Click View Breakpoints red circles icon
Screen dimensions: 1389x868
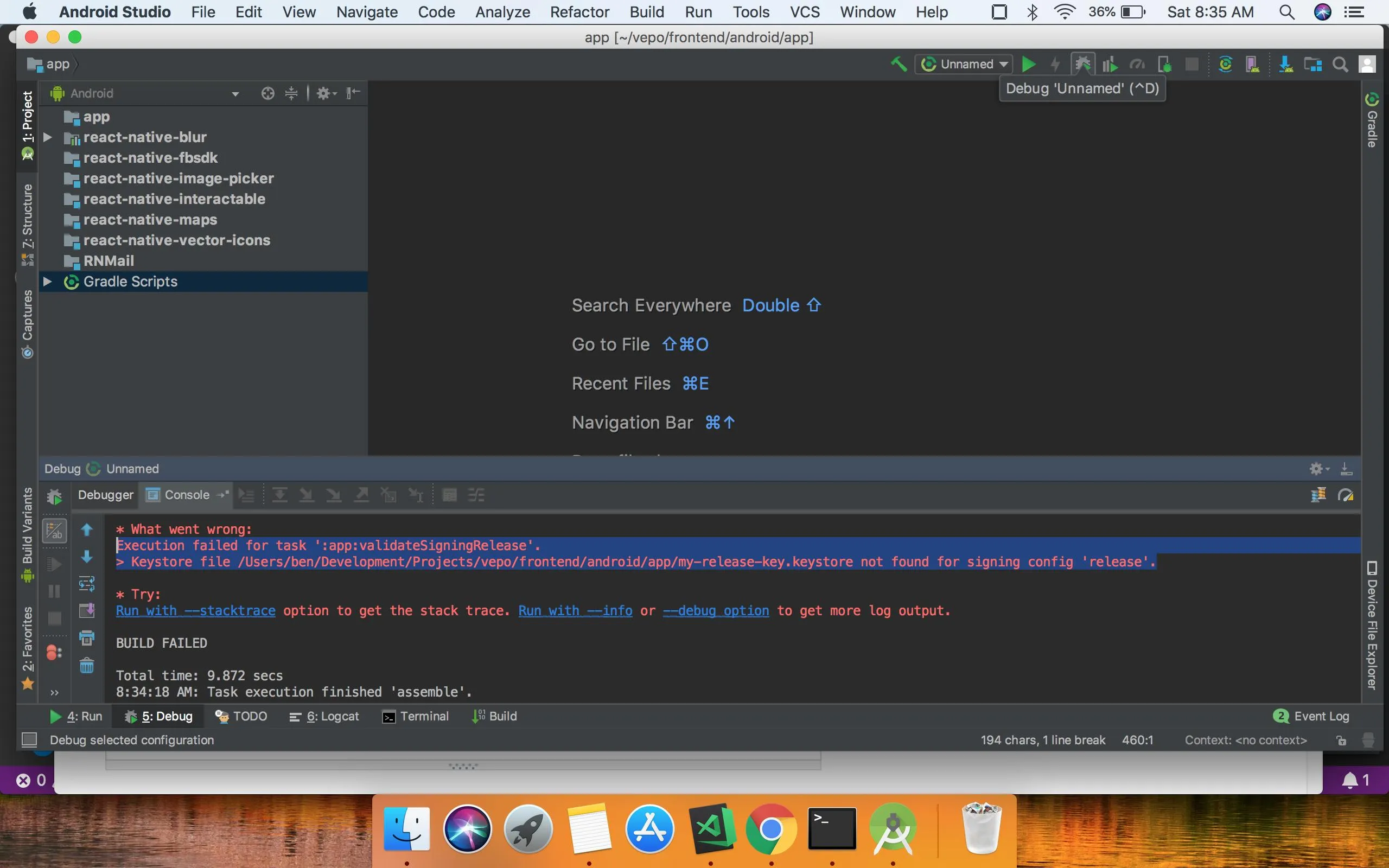tap(54, 652)
